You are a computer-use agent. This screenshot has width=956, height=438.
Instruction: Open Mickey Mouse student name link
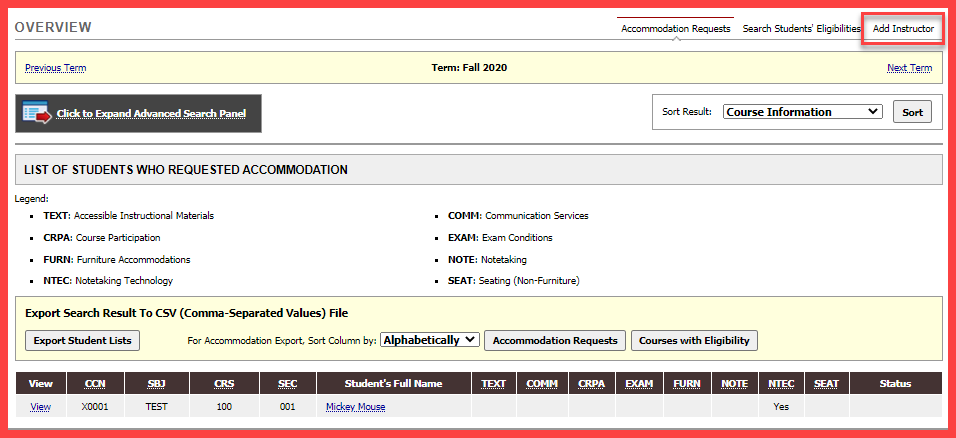point(355,407)
